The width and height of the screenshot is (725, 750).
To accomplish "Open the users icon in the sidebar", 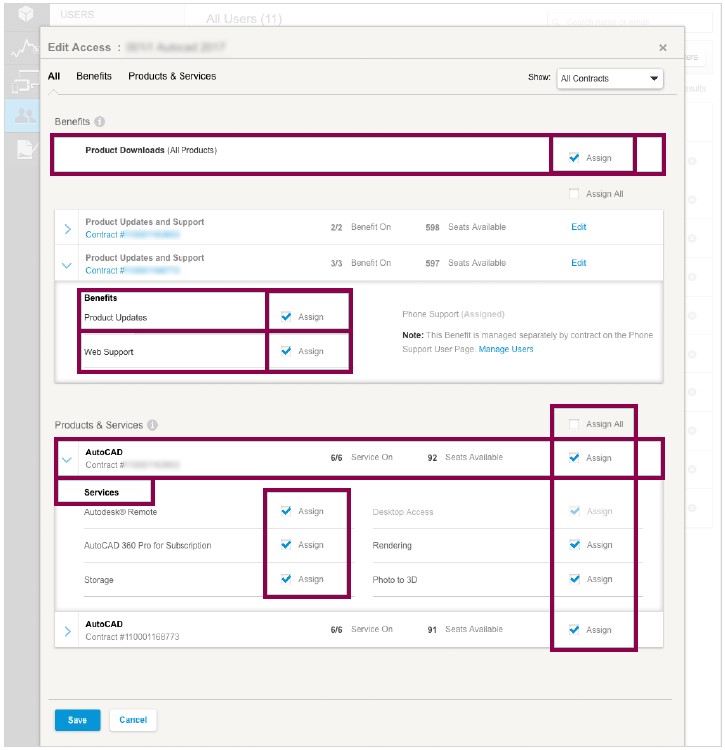I will tap(25, 116).
